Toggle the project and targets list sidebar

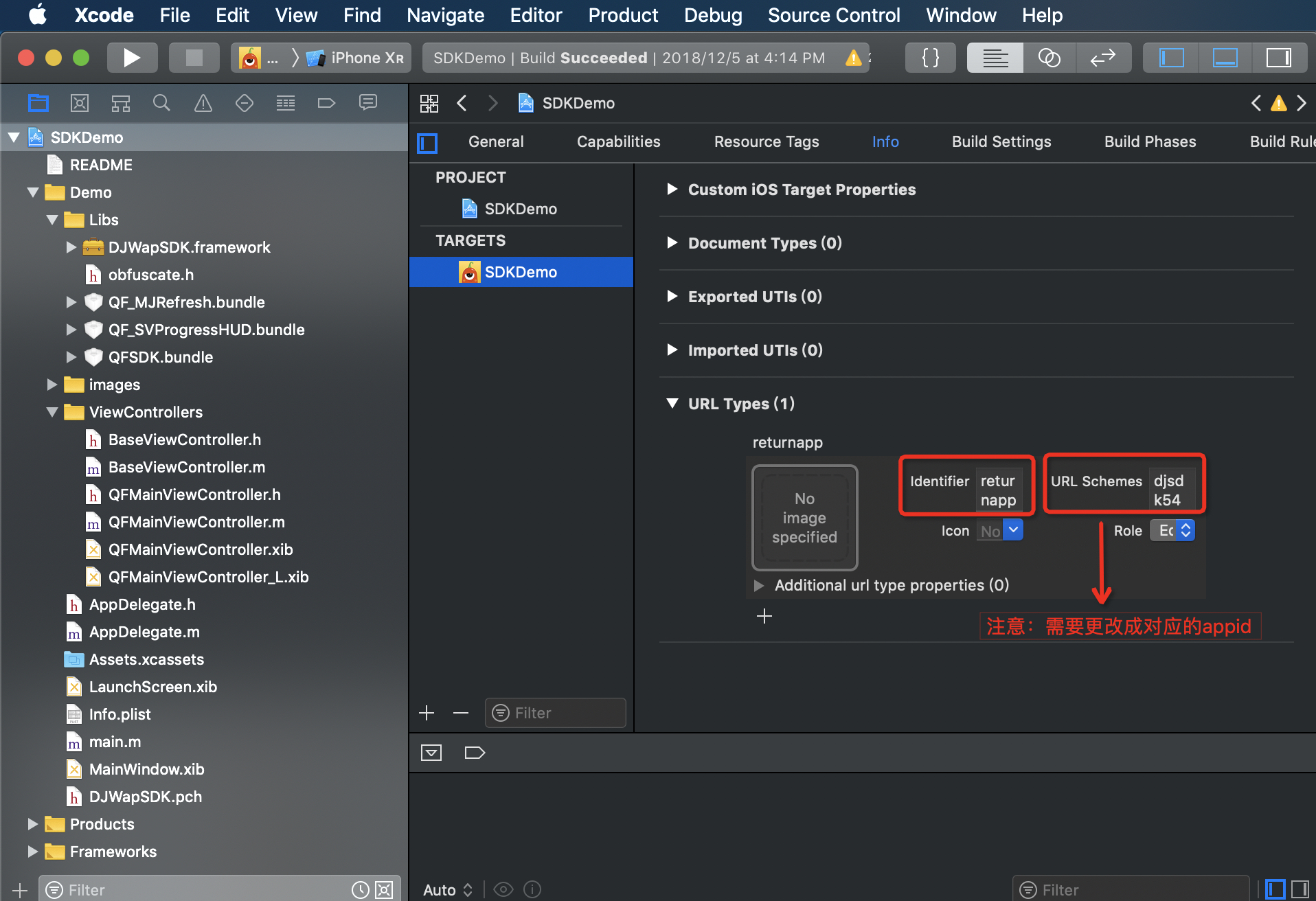pos(427,143)
